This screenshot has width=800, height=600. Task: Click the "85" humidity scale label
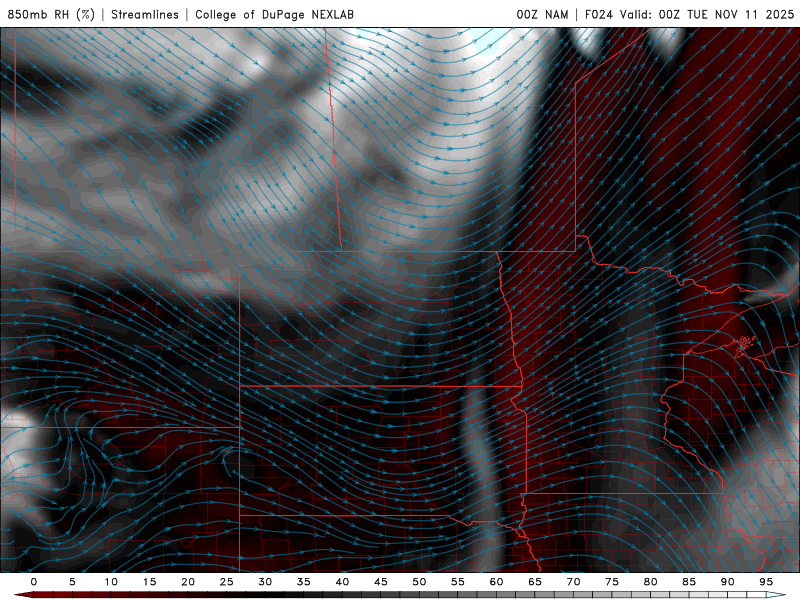coord(689,582)
